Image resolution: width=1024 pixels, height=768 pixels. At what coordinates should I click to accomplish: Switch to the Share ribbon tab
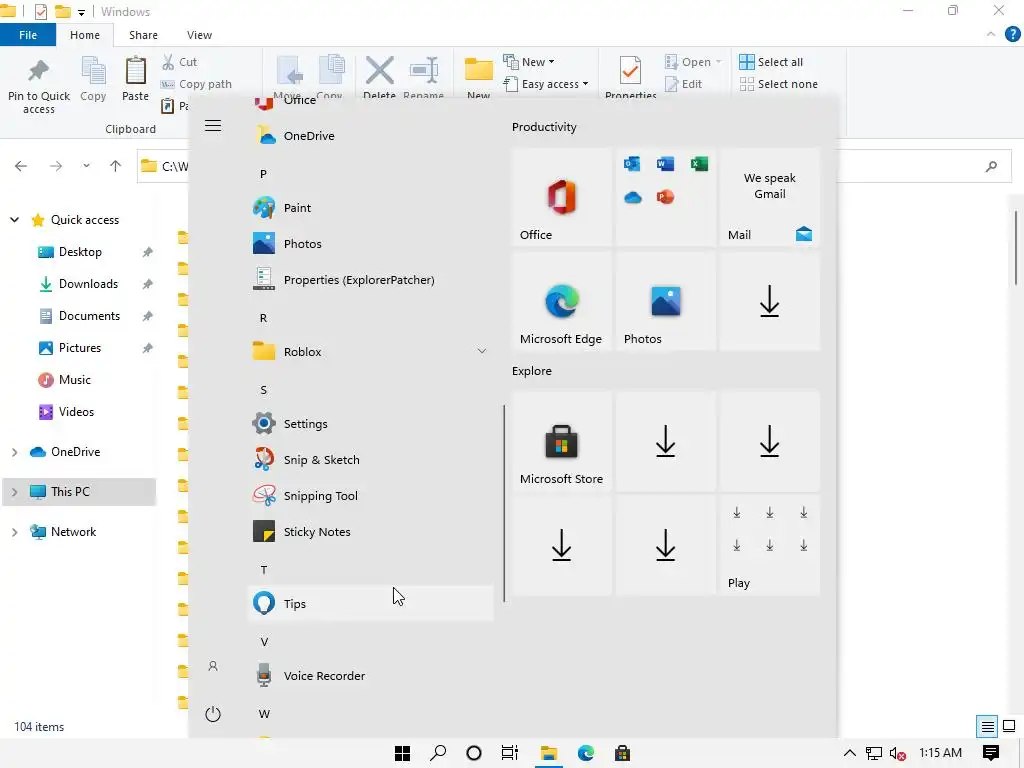click(143, 35)
